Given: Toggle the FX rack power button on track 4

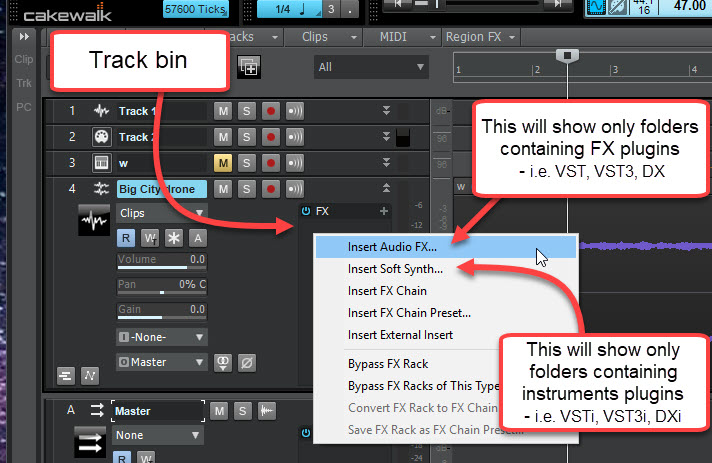Looking at the screenshot, I should click(306, 211).
